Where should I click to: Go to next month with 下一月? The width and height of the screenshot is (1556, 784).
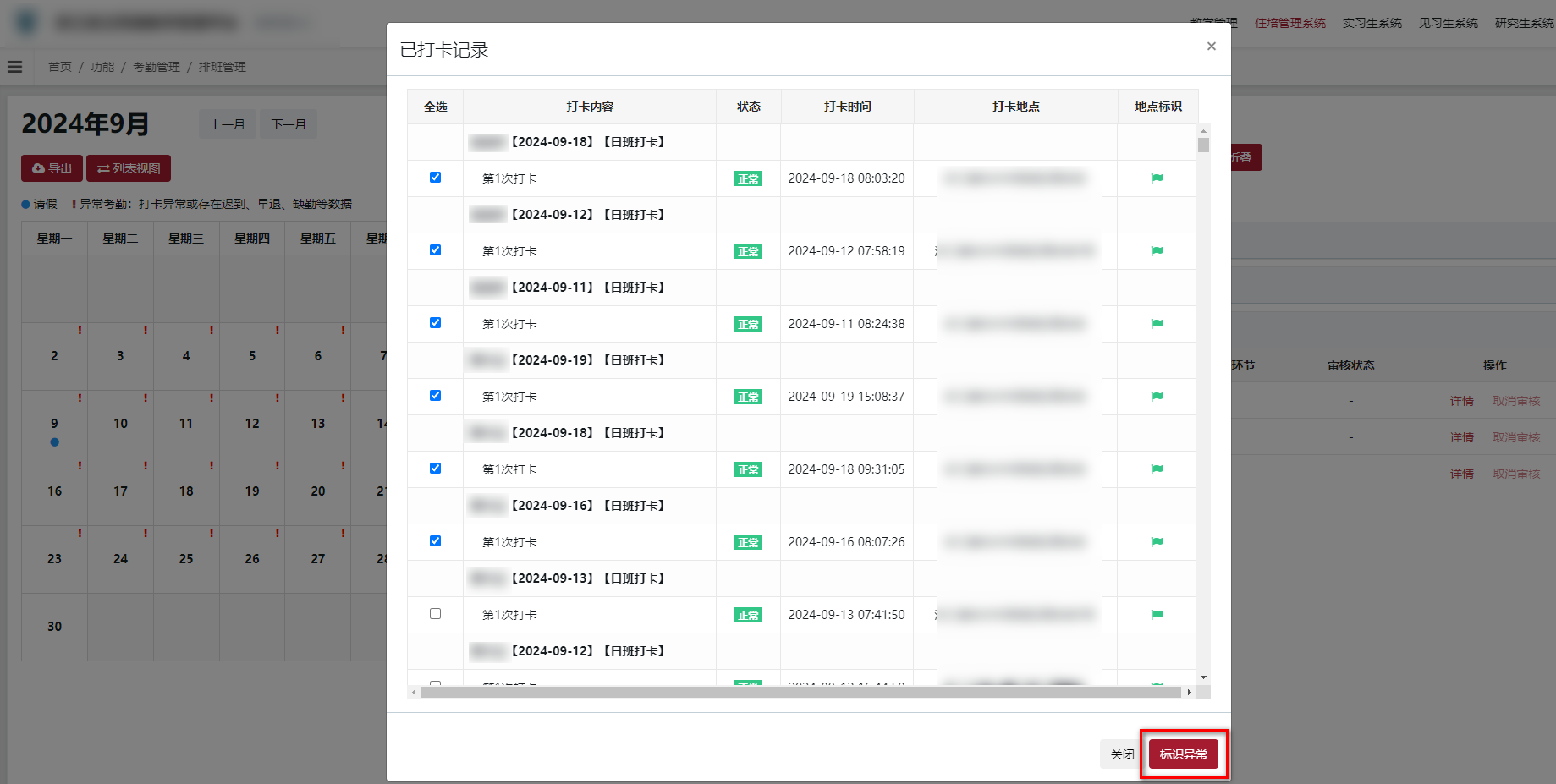click(288, 124)
